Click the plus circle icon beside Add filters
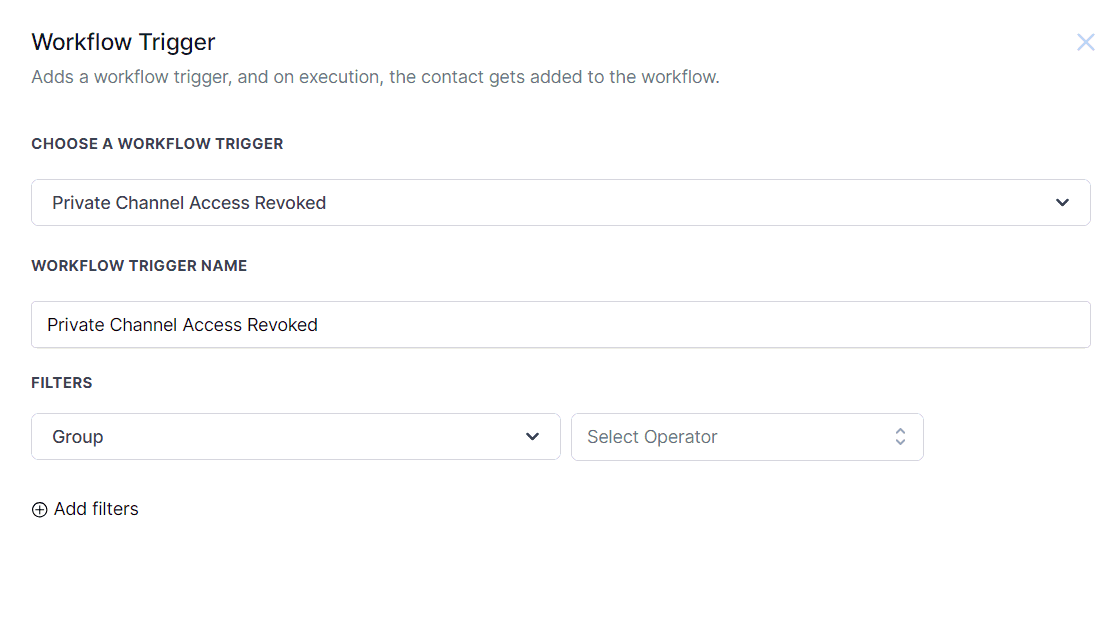This screenshot has width=1120, height=640. [40, 510]
